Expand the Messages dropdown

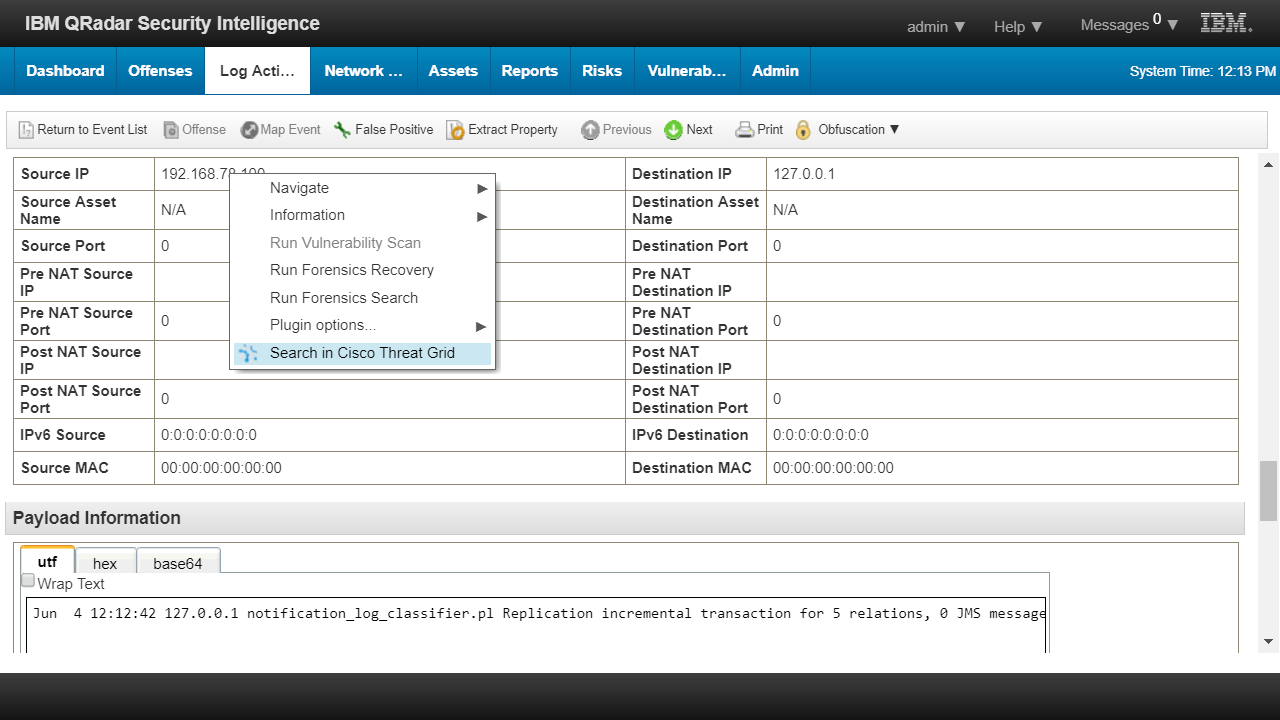pyautogui.click(x=1129, y=25)
